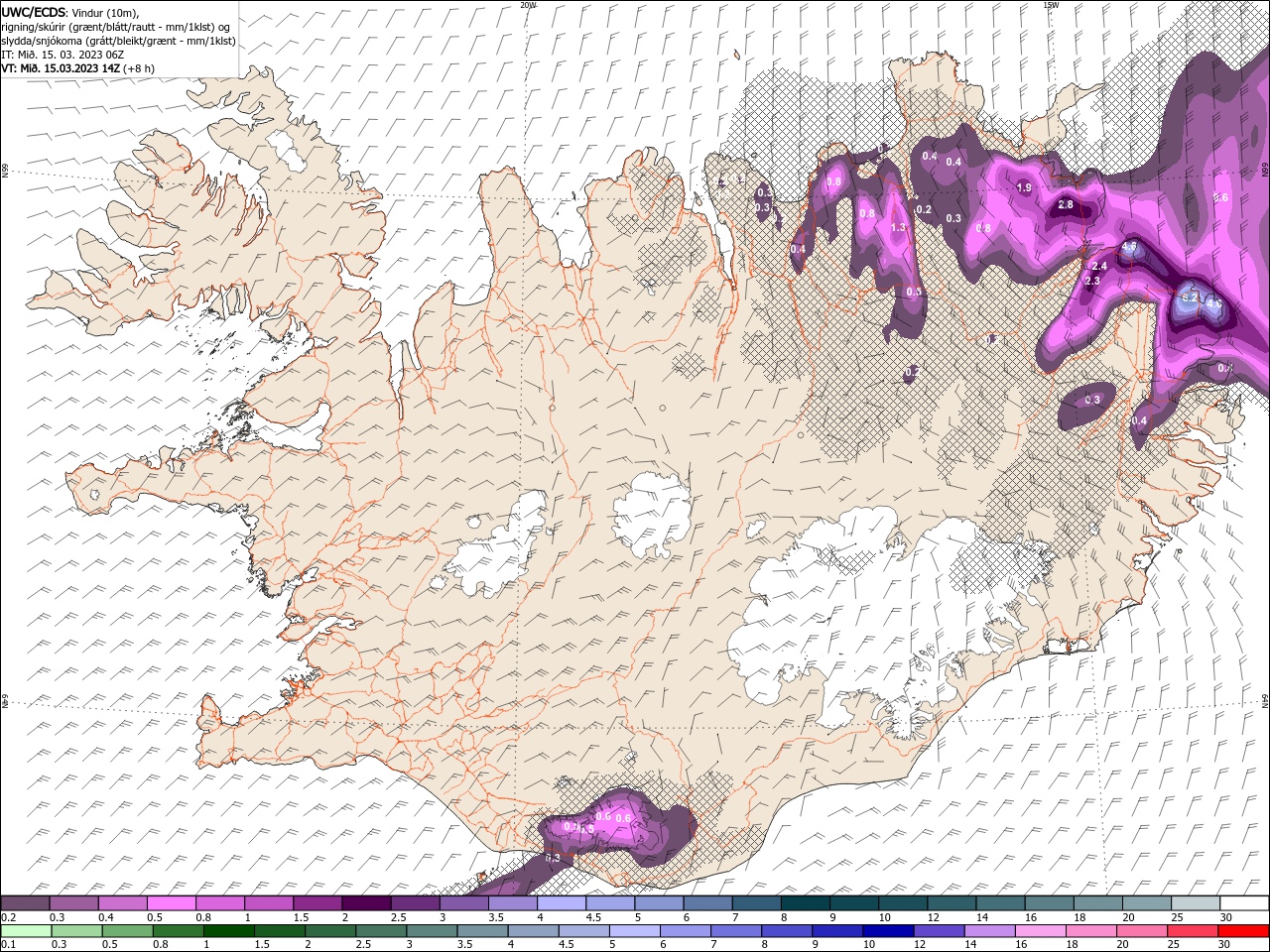The height and width of the screenshot is (952, 1270).
Task: Click the rain legend swatch between 14 and 16
Action: [988, 931]
